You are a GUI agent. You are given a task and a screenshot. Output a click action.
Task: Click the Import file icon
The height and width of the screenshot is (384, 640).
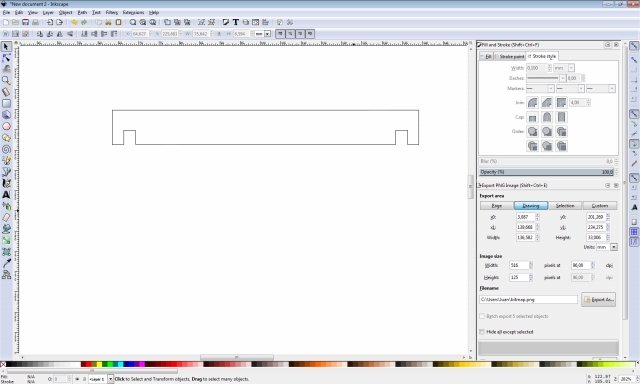[49, 22]
